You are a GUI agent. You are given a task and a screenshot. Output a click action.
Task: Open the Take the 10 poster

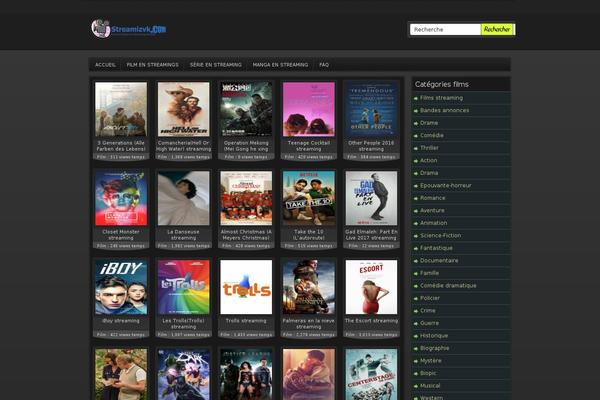[x=309, y=198]
